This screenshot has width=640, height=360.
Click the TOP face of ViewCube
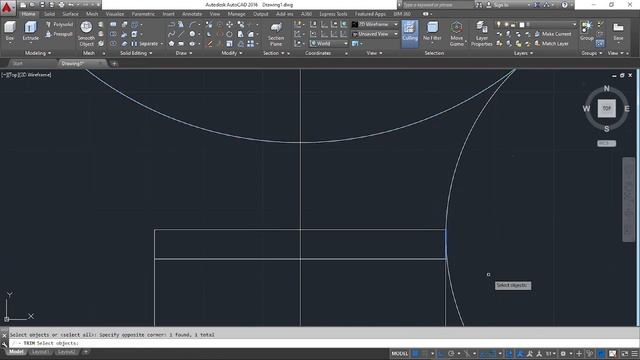(x=607, y=109)
